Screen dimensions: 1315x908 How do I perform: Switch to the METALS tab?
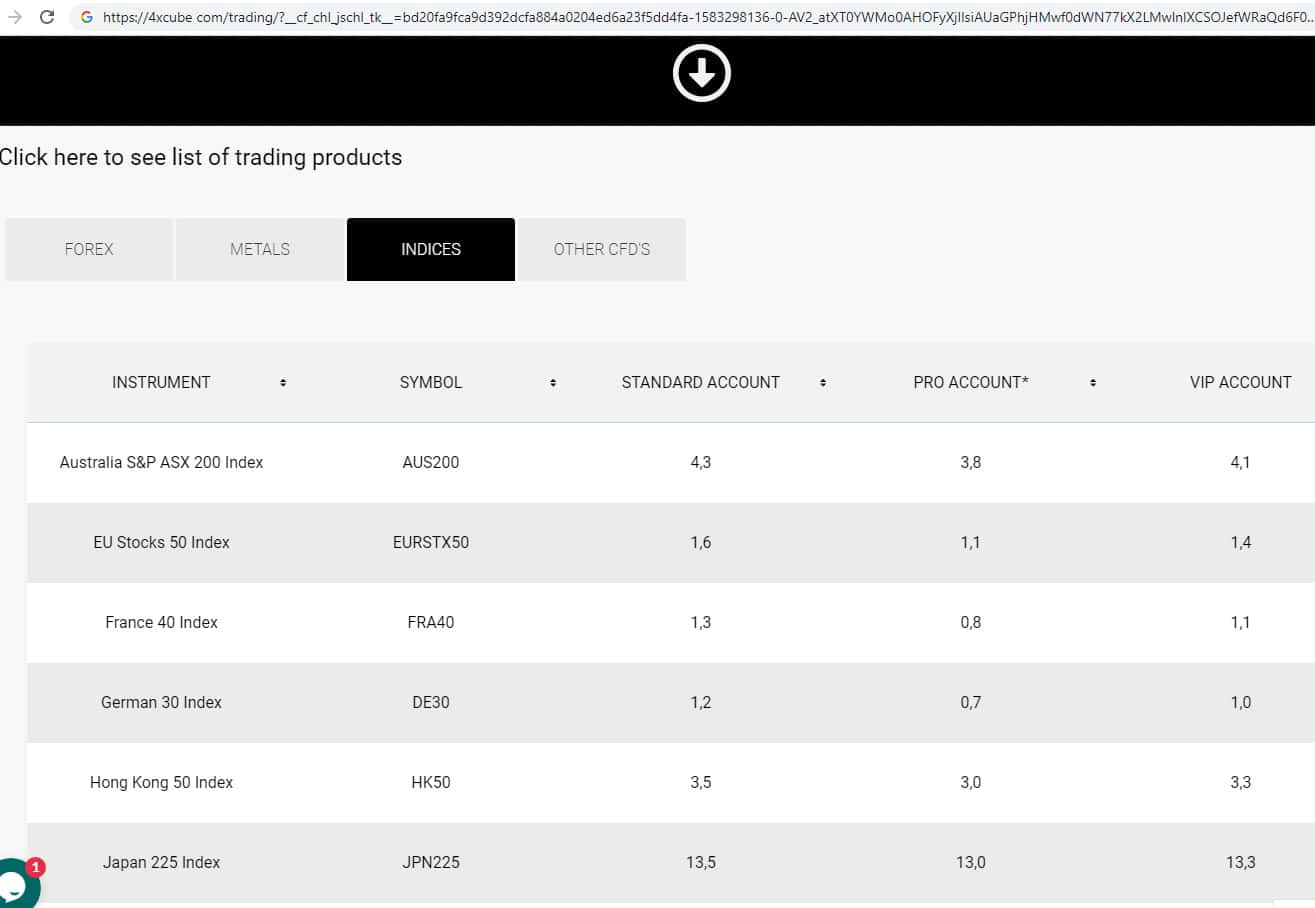(x=260, y=249)
